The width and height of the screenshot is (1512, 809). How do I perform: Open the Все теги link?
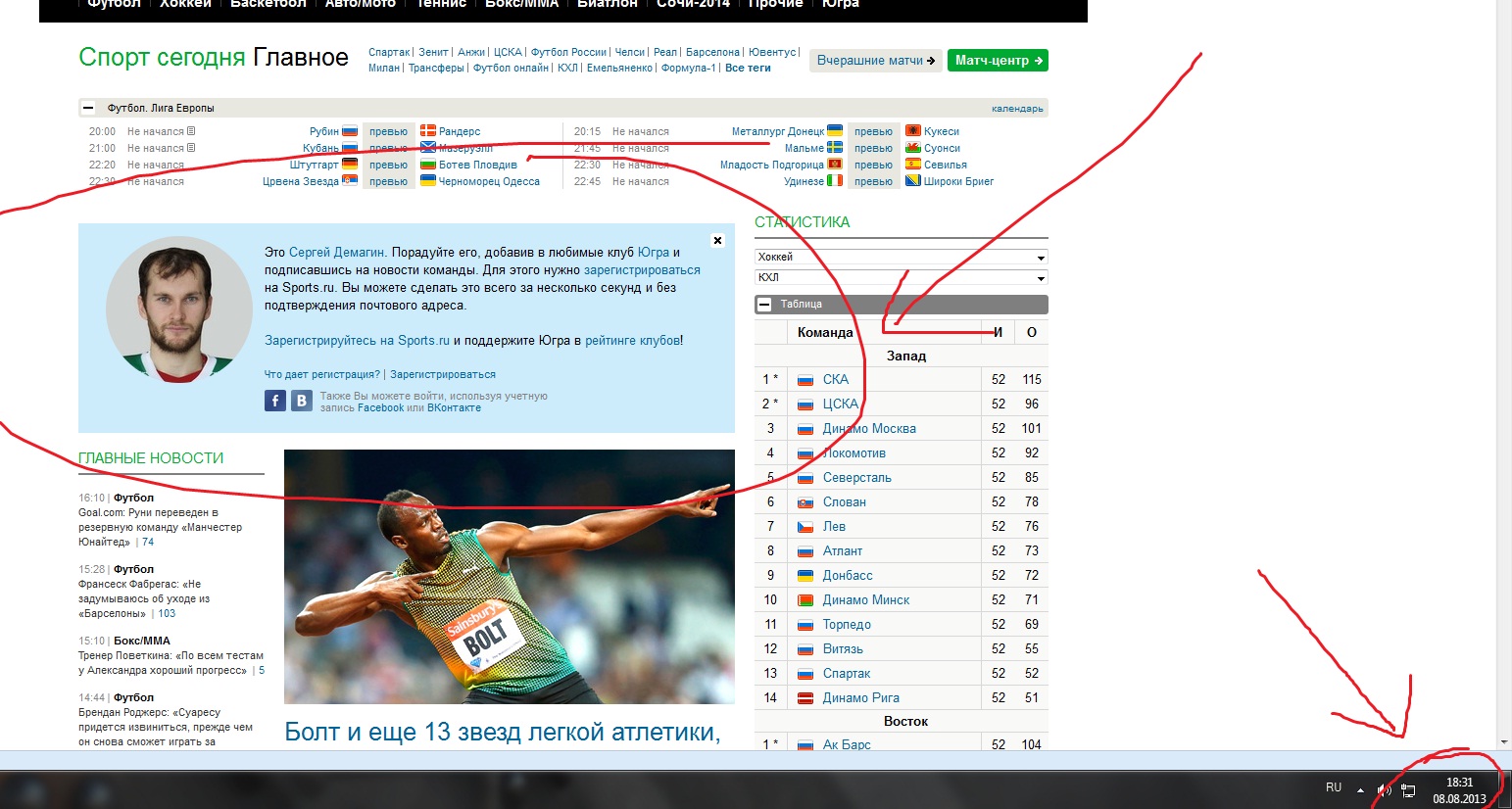pyautogui.click(x=748, y=68)
